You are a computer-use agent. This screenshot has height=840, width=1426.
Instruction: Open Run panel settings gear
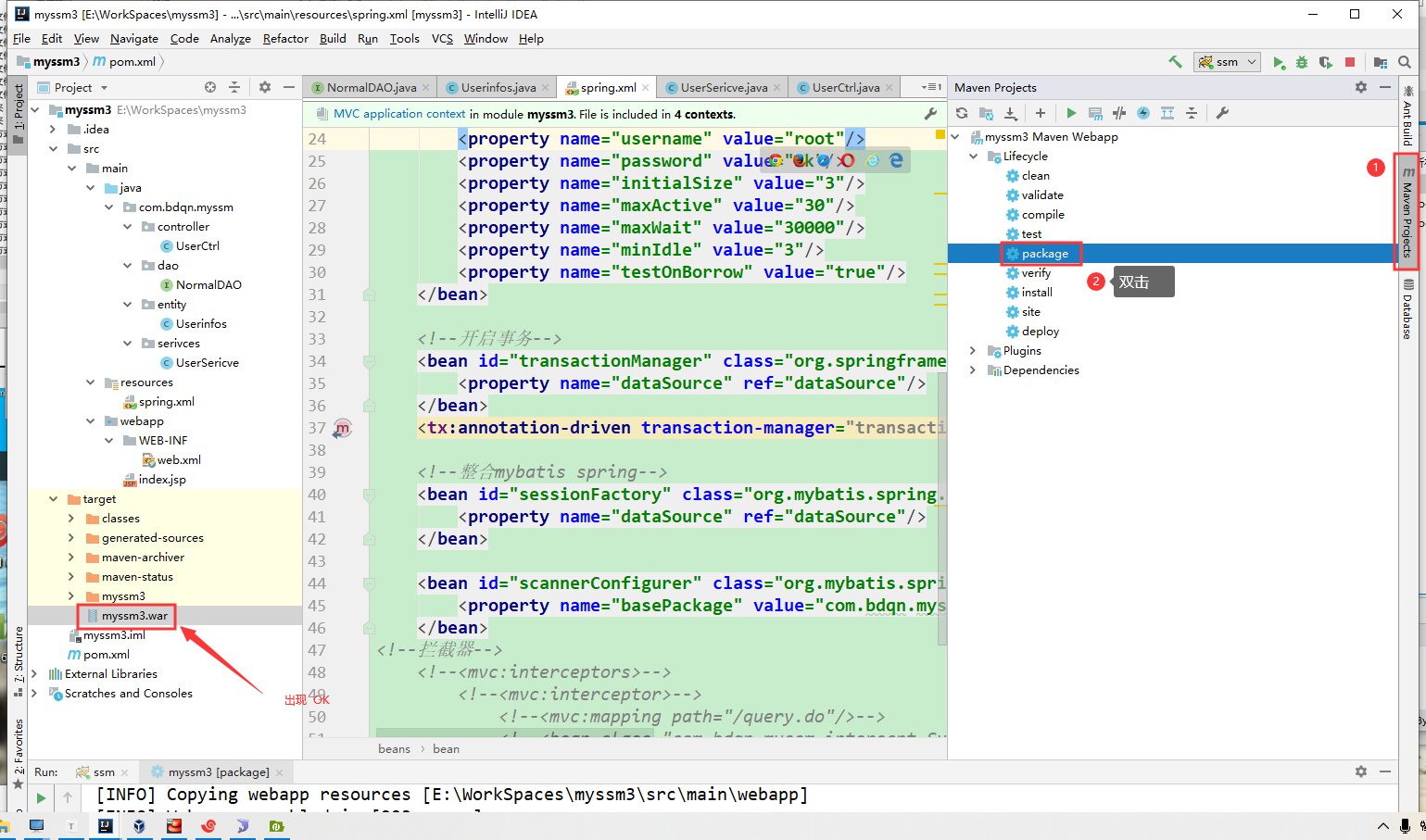point(1361,771)
